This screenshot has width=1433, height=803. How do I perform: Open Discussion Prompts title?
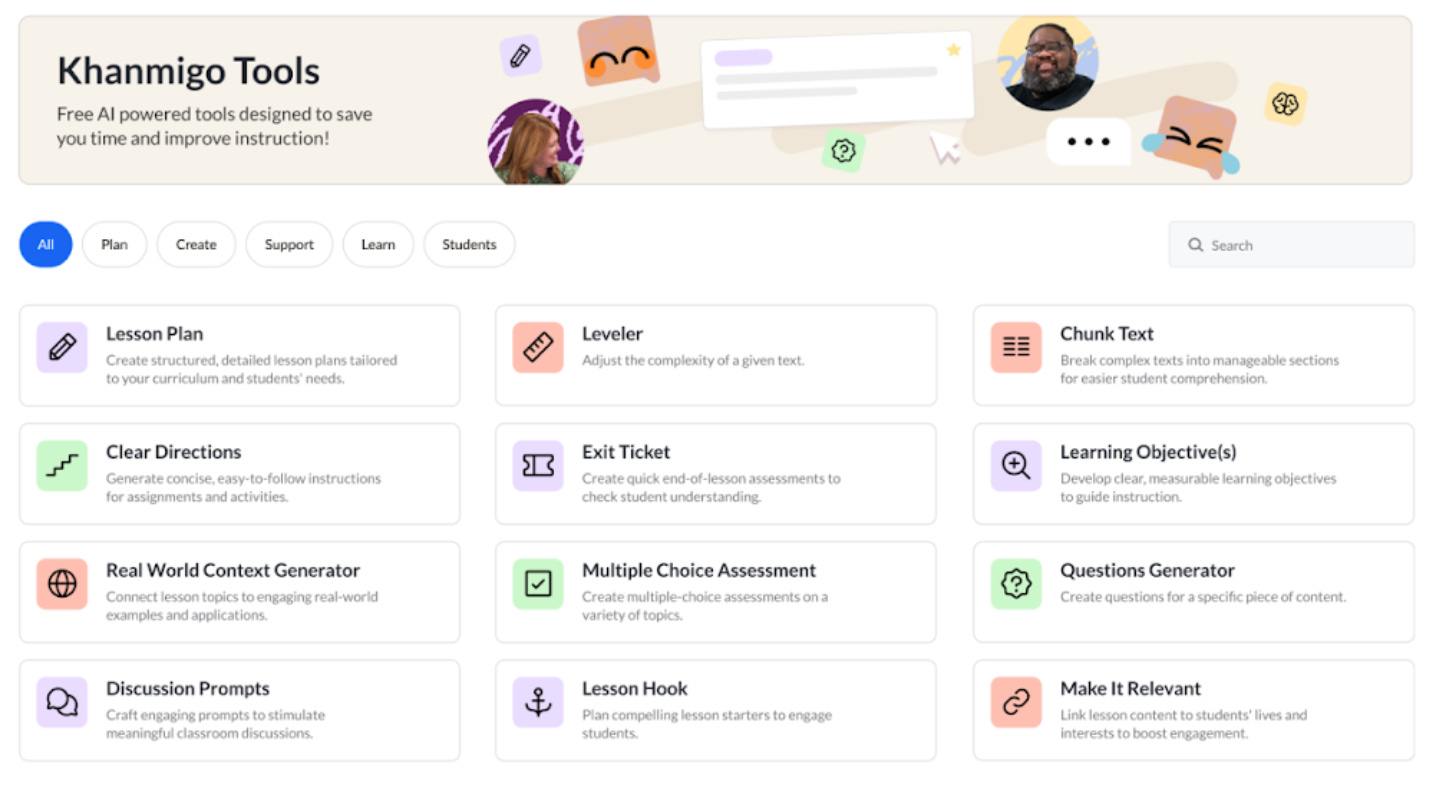point(188,688)
